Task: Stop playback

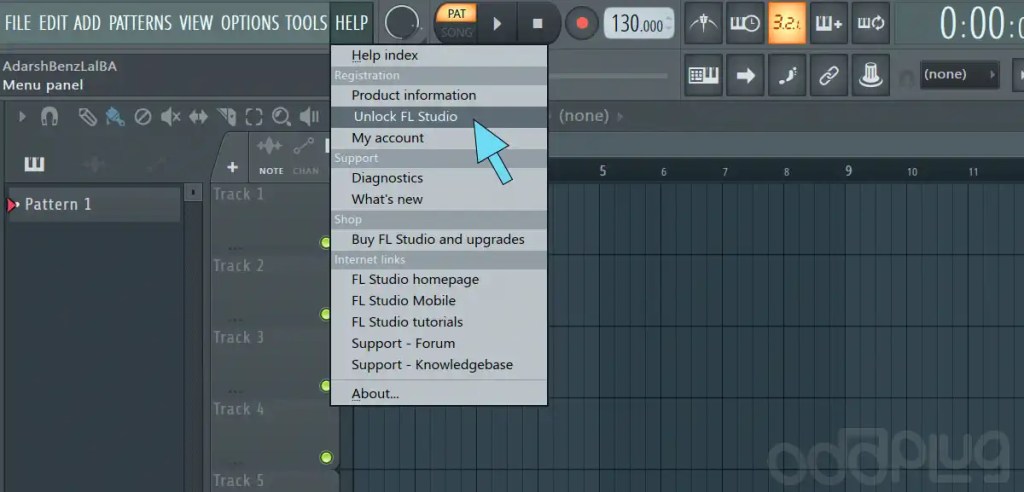Action: (x=537, y=24)
